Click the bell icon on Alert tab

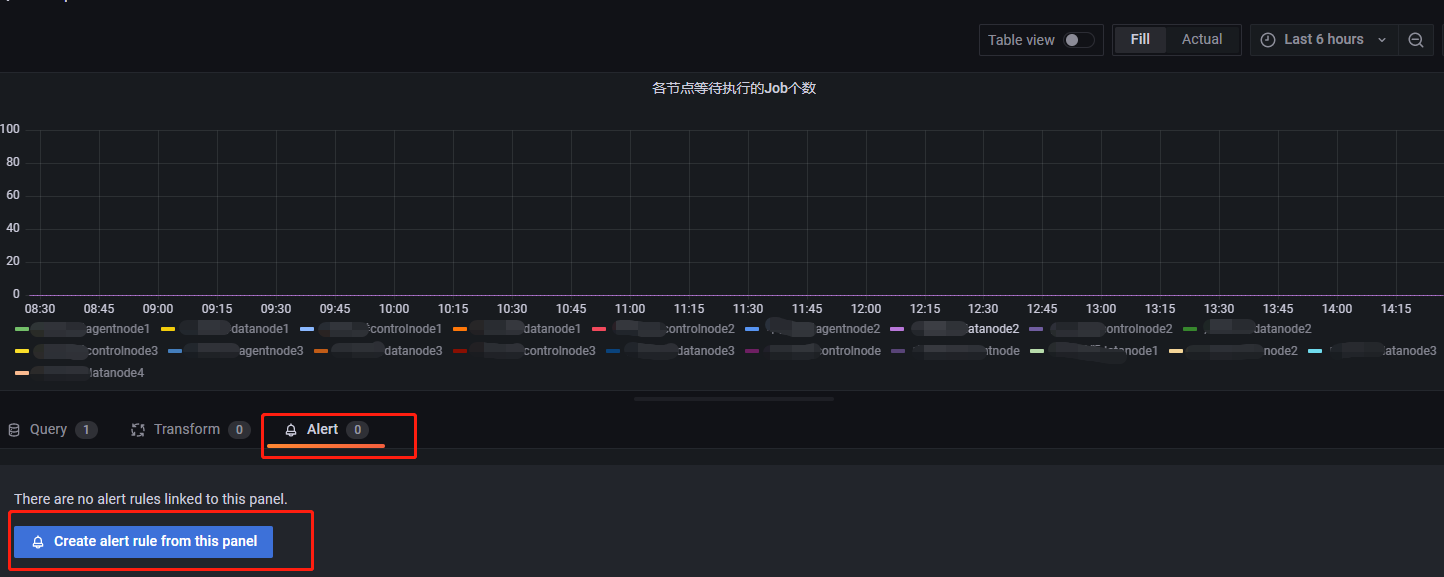291,430
